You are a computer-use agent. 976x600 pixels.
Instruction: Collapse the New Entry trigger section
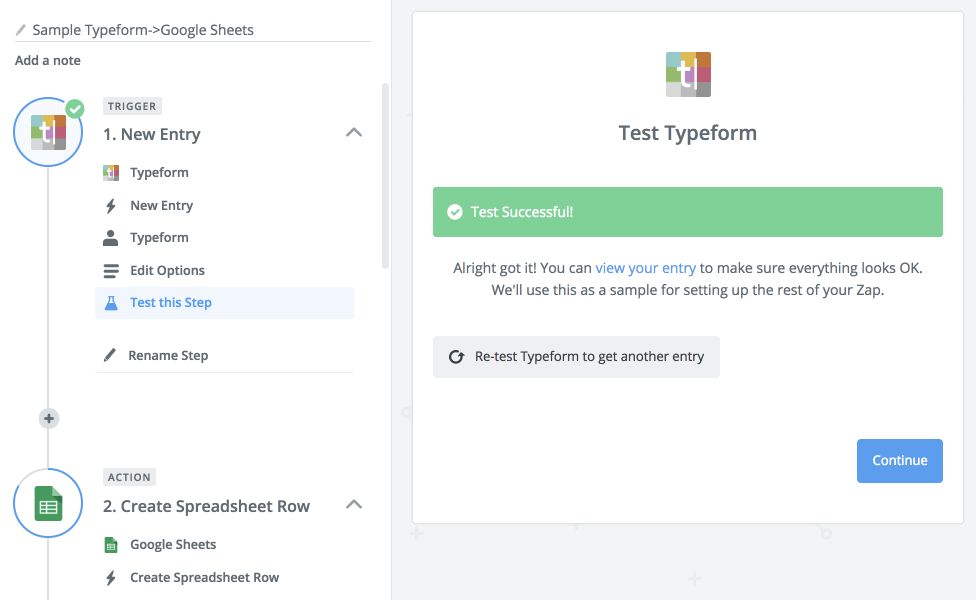[353, 133]
